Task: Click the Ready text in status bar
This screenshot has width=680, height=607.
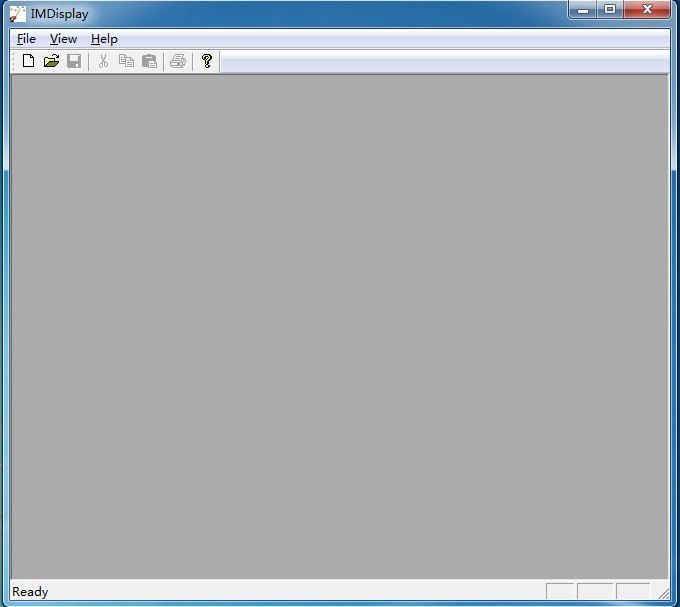Action: pos(30,592)
